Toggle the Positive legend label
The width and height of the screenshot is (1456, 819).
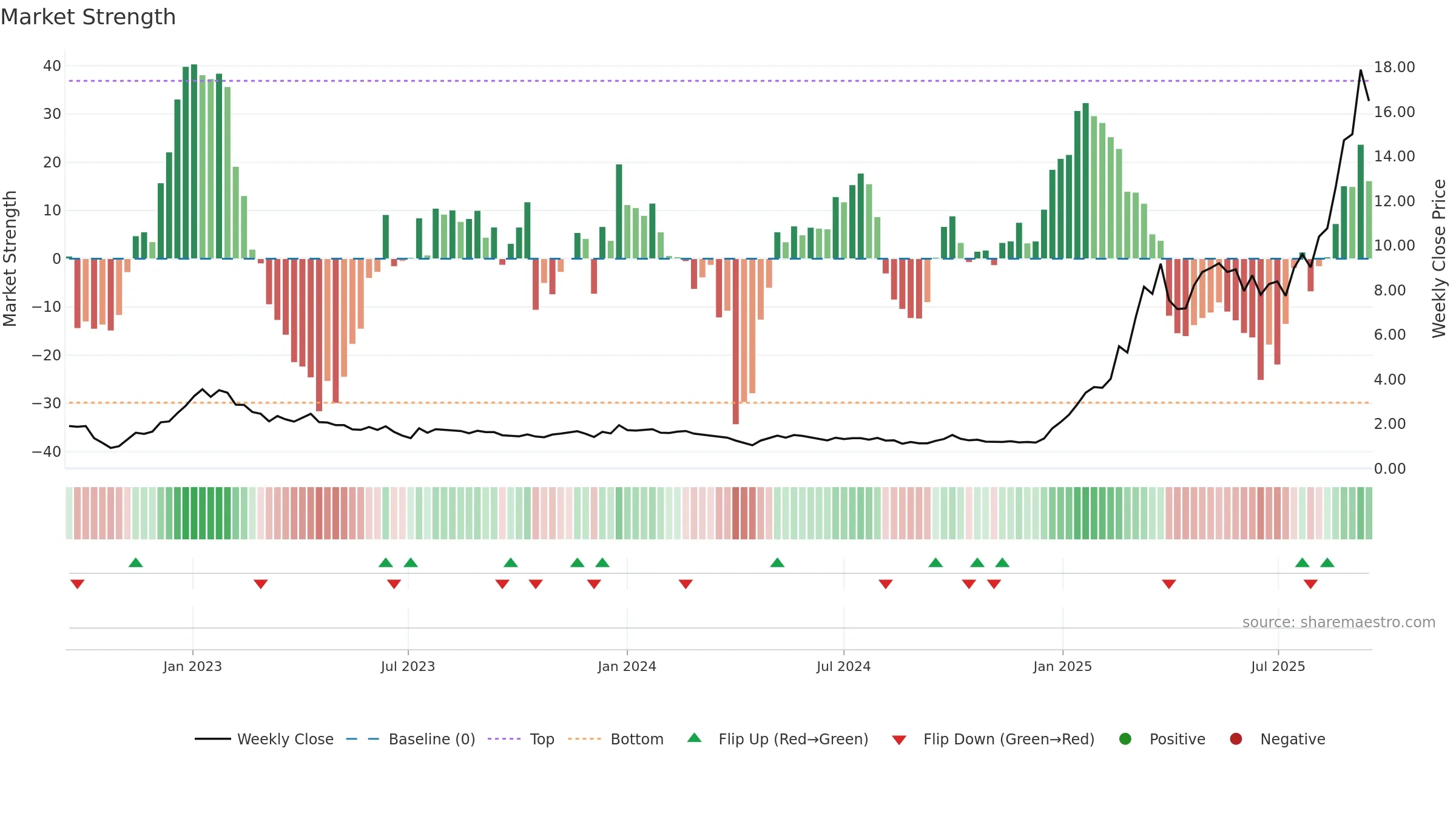point(1178,740)
